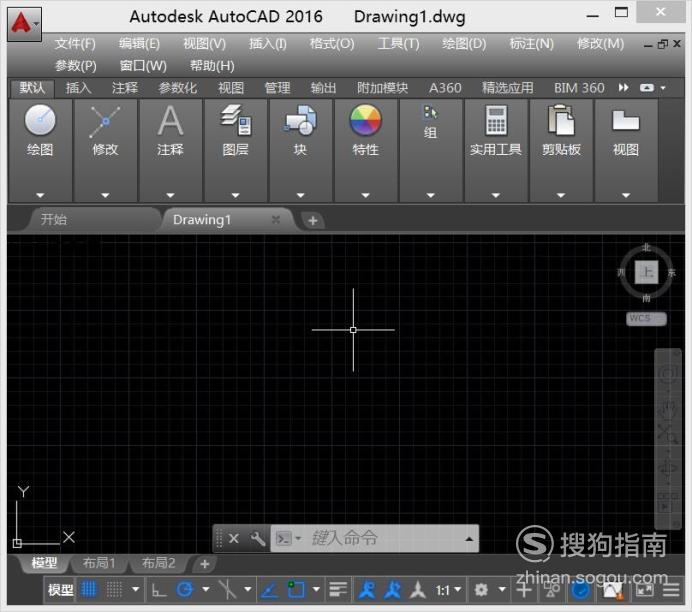Open the Block (块) panel icon

point(300,120)
